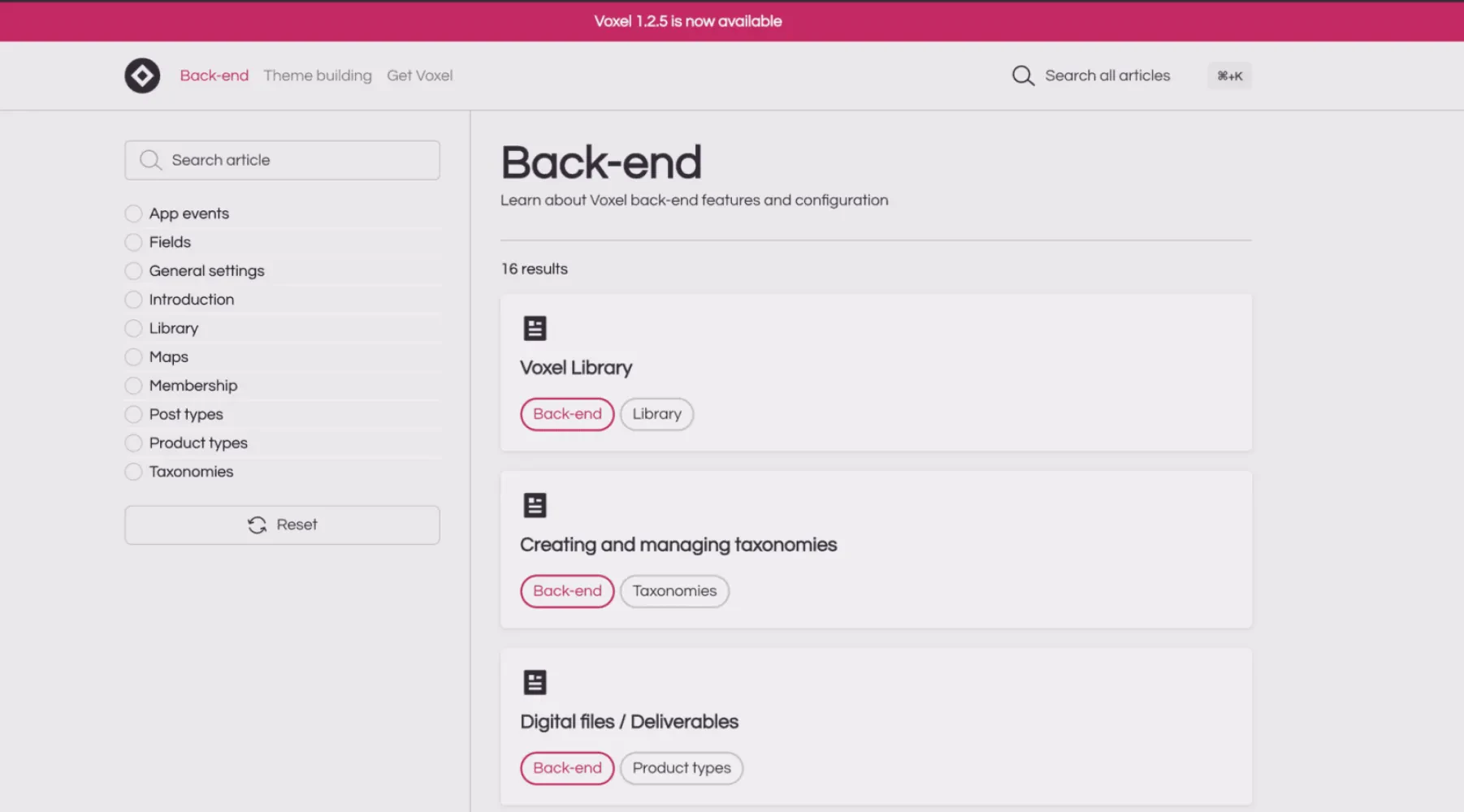Click the document icon on Voxel Library card
This screenshot has height=812, width=1464.
535,328
